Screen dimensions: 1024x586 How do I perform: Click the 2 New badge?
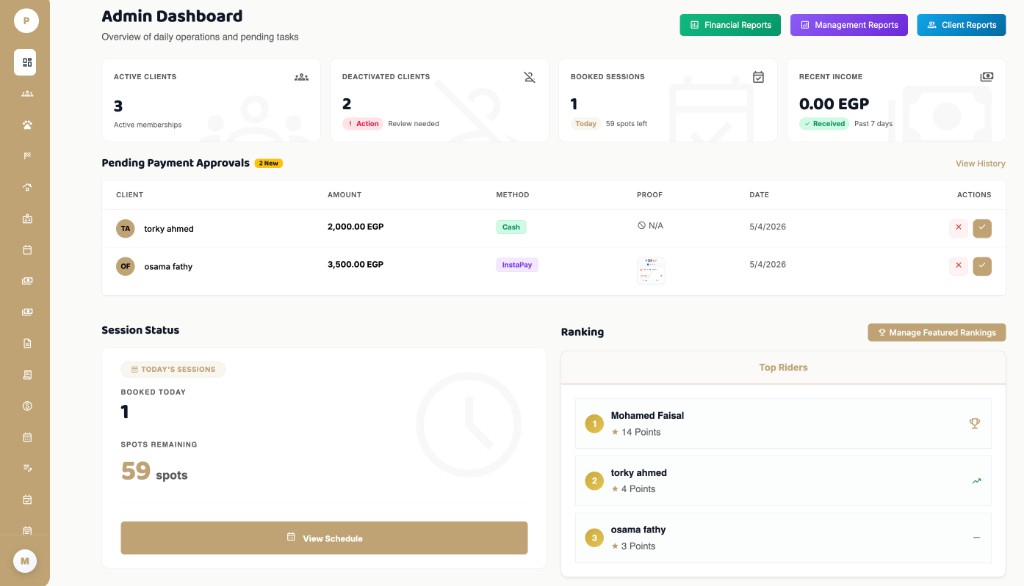pos(268,163)
